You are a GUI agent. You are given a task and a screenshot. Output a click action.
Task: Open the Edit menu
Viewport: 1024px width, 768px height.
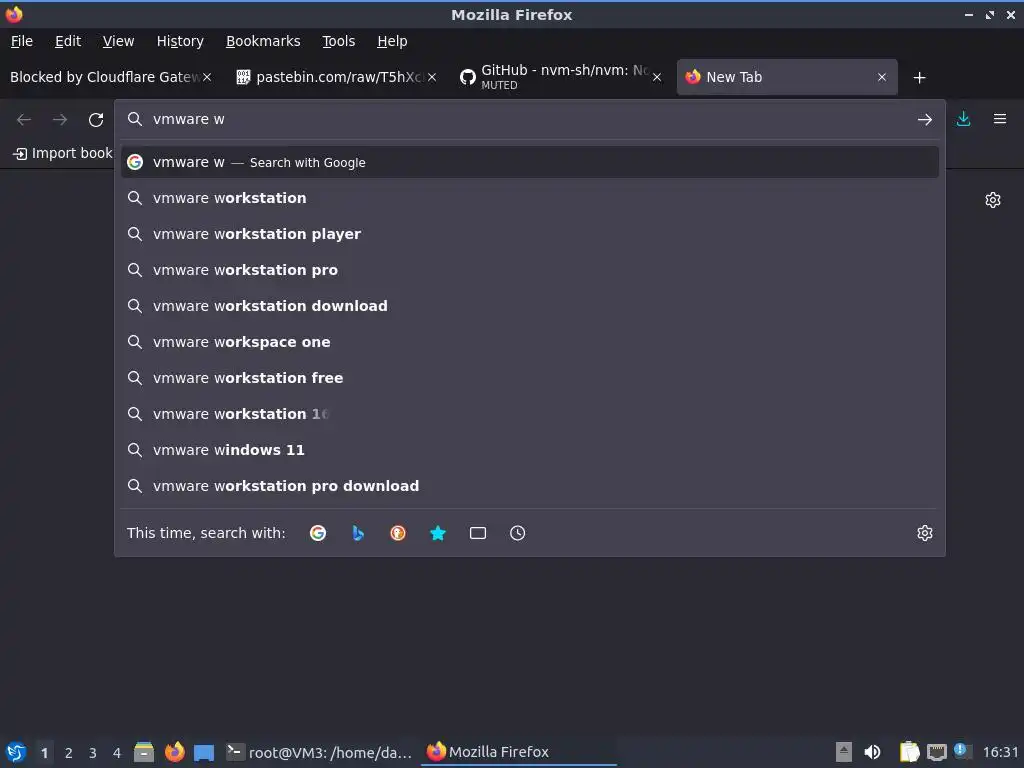[68, 41]
